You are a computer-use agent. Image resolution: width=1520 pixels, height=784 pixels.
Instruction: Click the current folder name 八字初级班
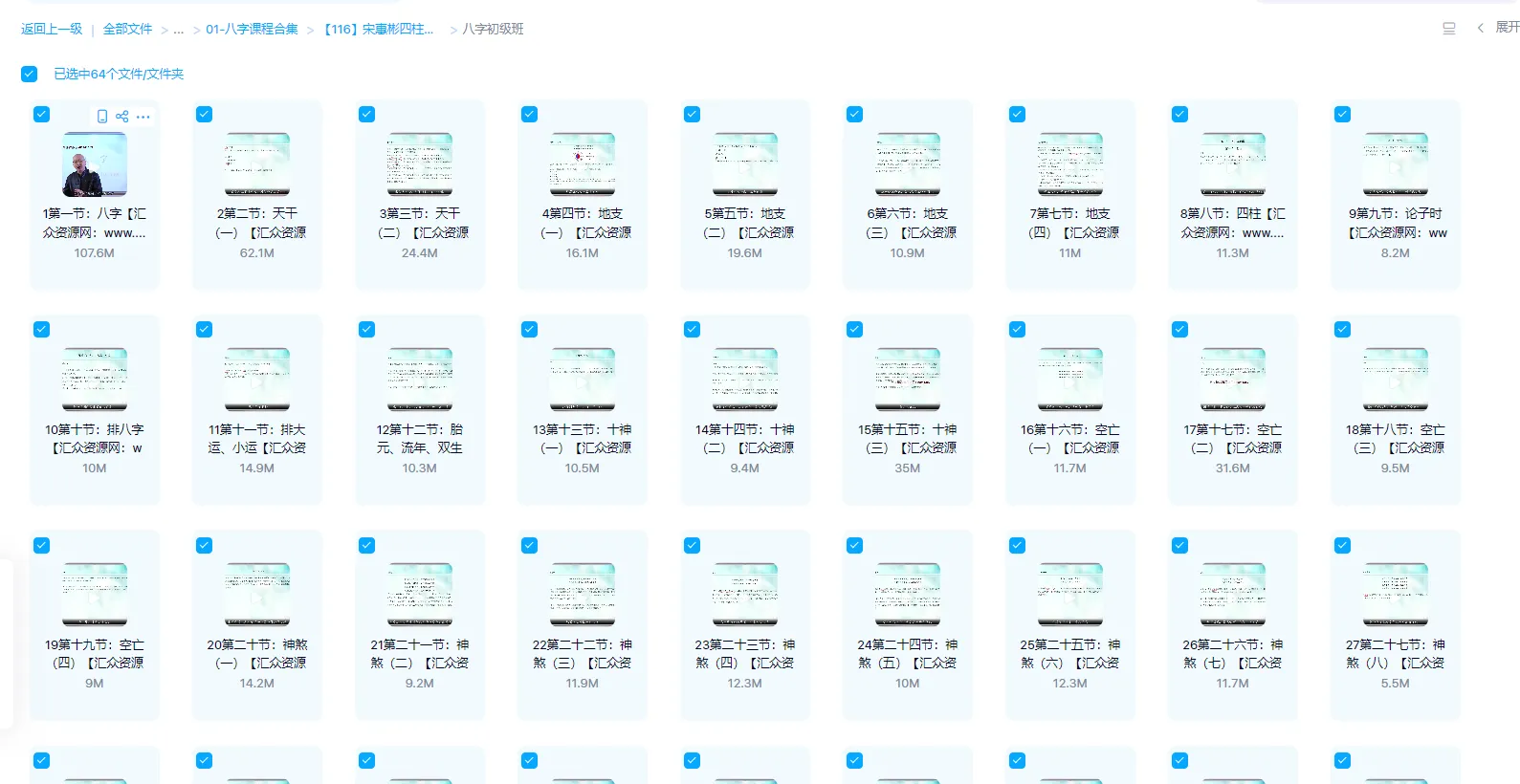493,30
